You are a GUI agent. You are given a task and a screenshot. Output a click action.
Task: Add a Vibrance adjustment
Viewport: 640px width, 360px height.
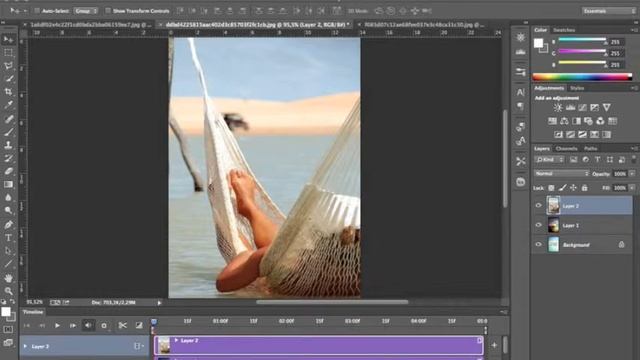[x=607, y=107]
